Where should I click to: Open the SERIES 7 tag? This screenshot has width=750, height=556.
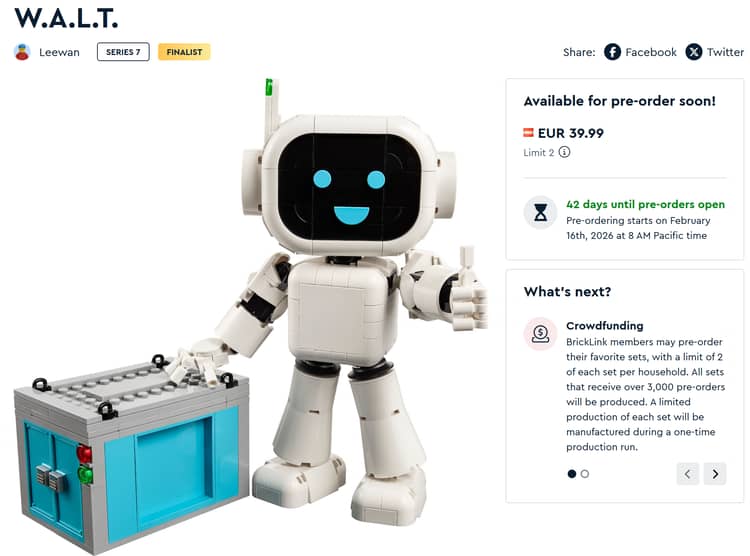click(123, 52)
